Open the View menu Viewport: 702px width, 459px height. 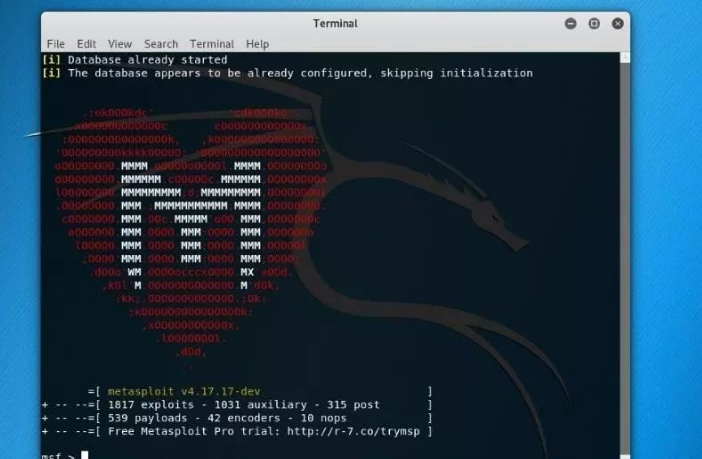pyautogui.click(x=120, y=44)
